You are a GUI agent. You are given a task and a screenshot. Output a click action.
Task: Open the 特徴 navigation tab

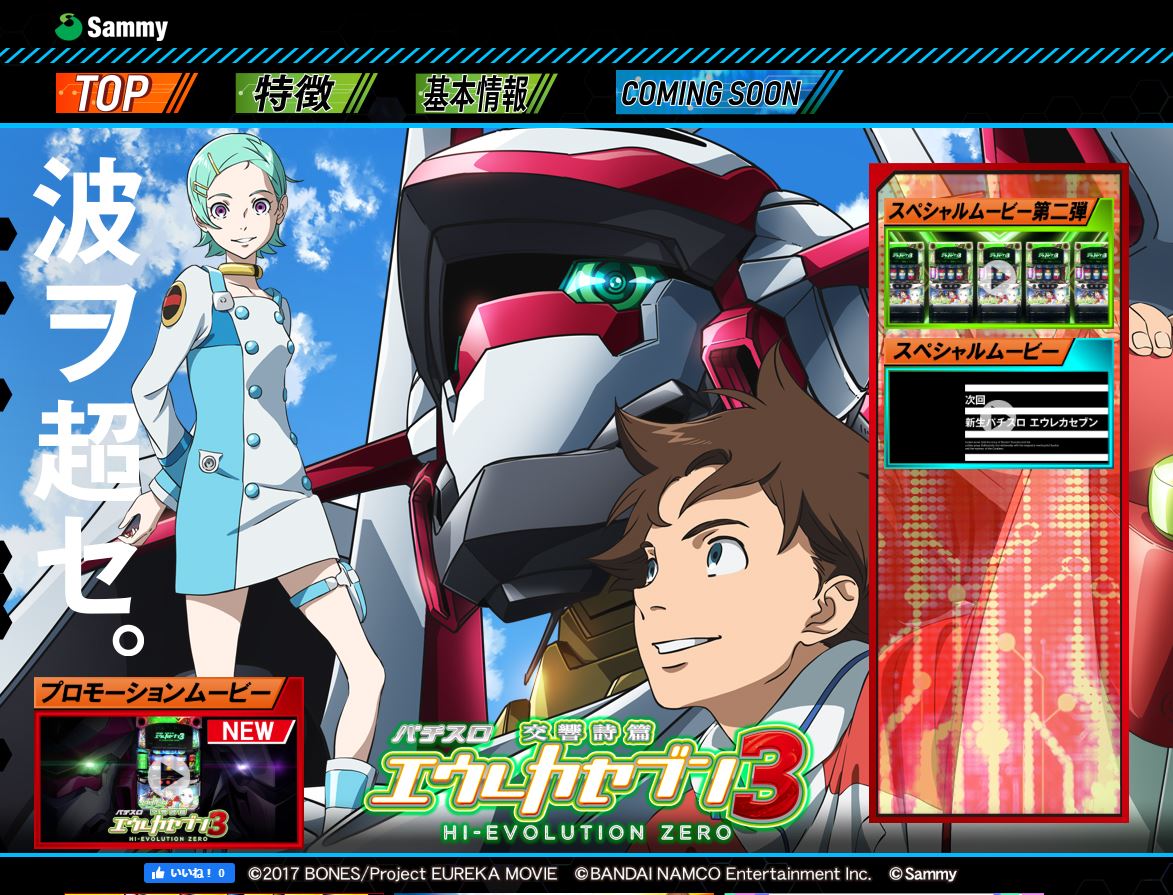coord(305,93)
